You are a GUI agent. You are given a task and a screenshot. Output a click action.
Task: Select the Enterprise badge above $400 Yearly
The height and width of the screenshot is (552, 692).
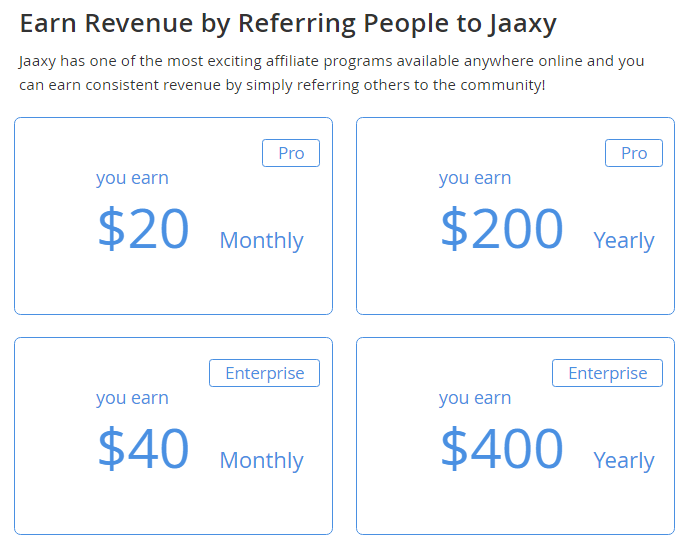607,373
